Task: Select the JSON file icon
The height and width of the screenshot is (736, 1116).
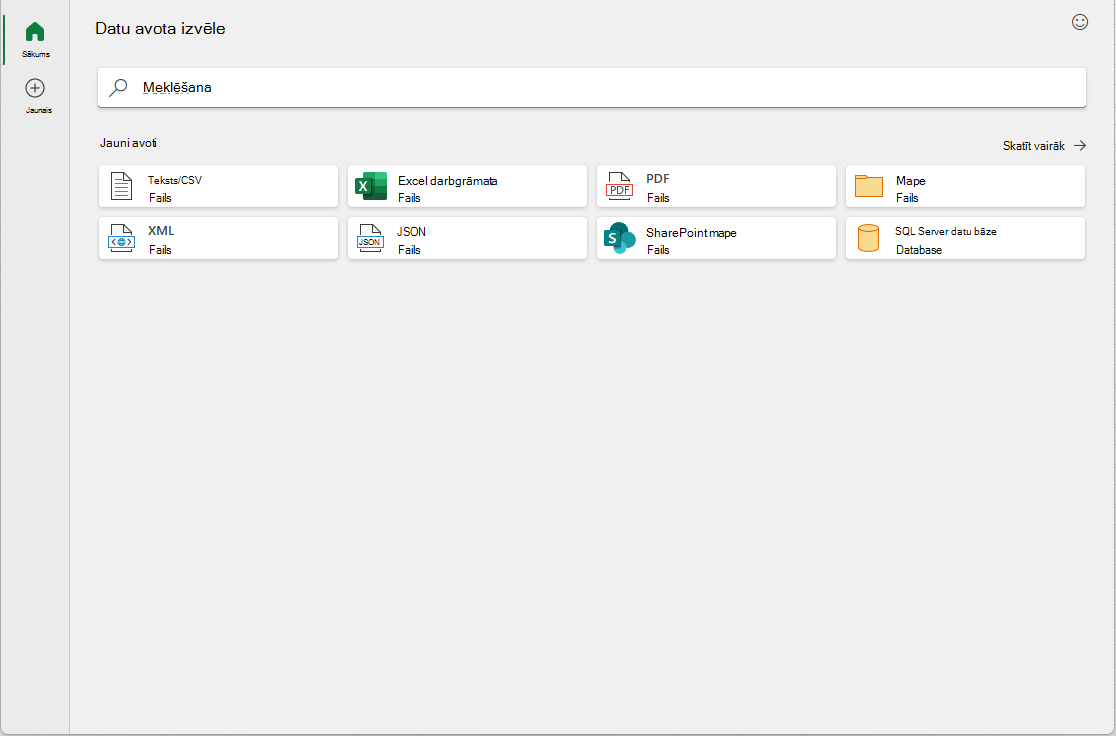Action: point(370,238)
